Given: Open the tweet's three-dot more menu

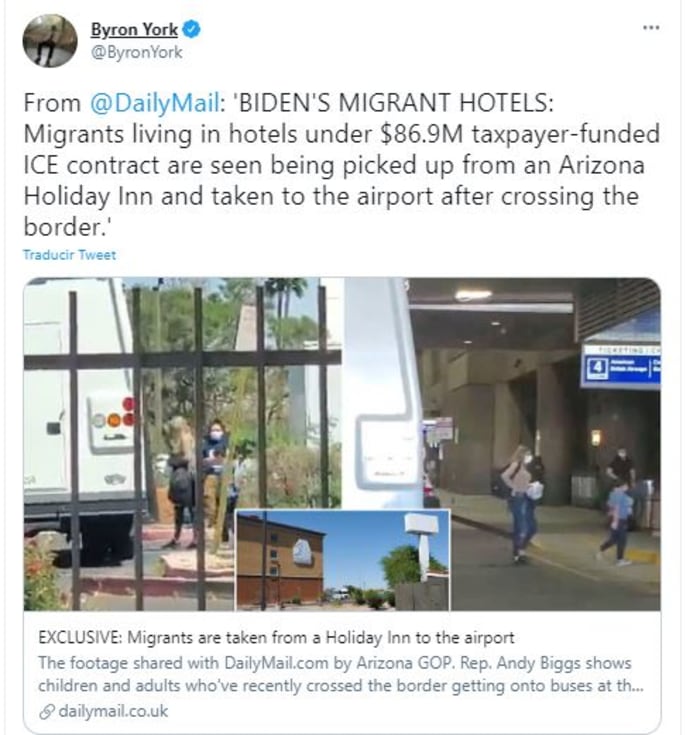Looking at the screenshot, I should coord(651,28).
